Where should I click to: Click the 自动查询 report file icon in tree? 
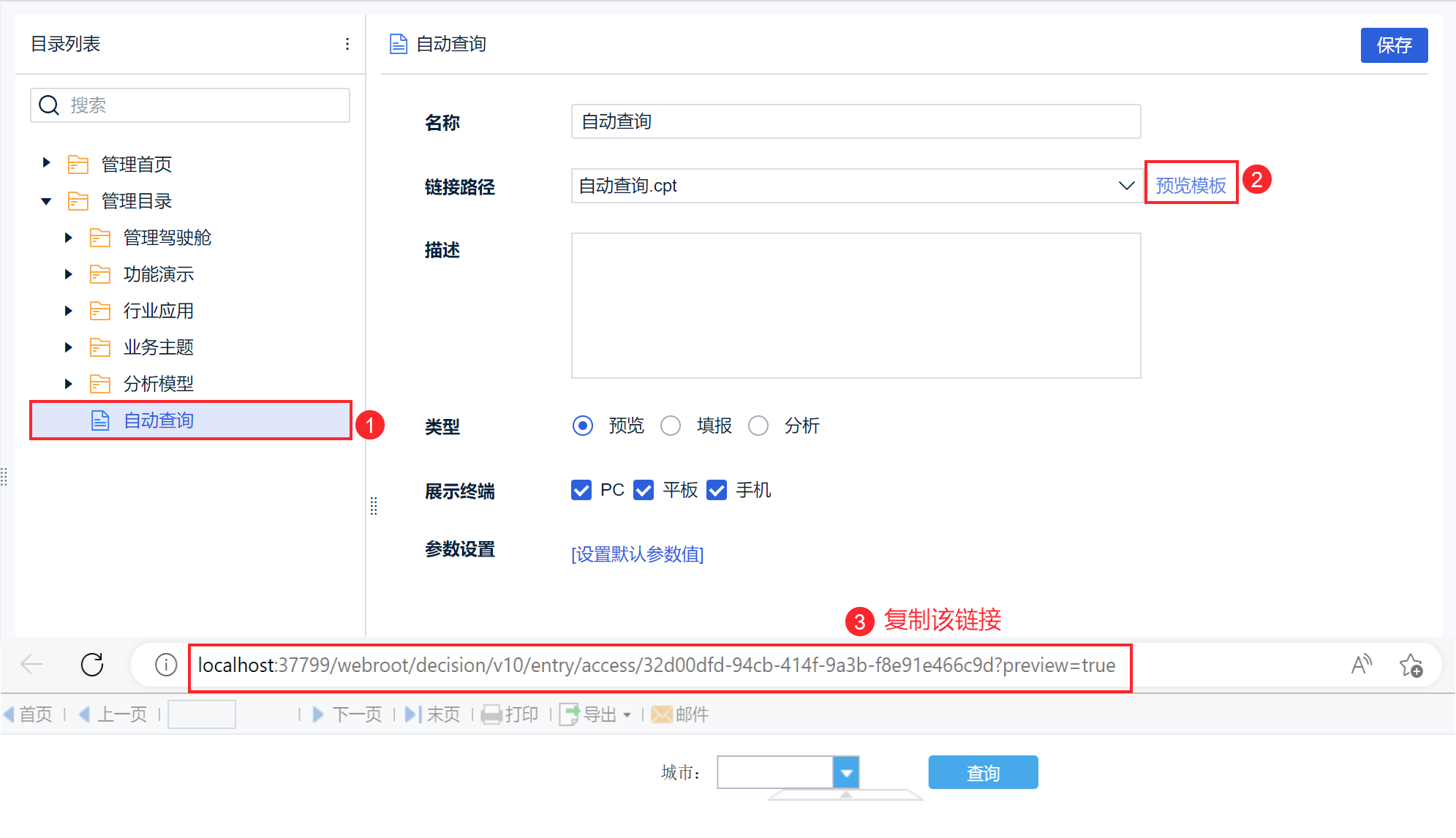100,420
